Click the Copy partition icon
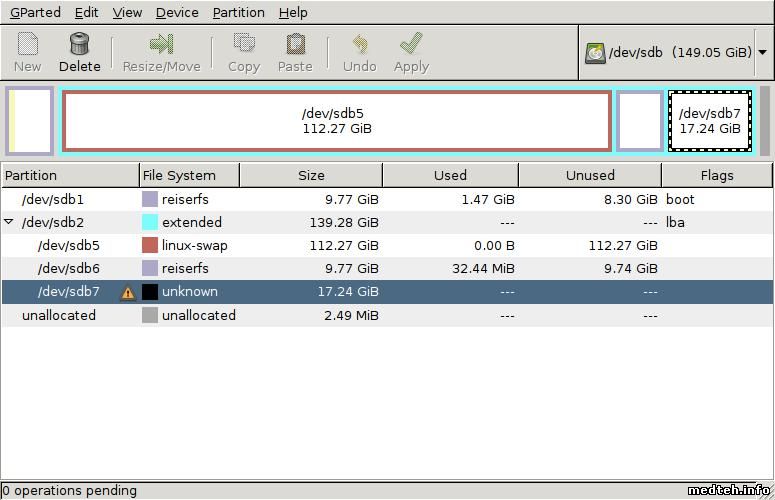 coord(243,45)
